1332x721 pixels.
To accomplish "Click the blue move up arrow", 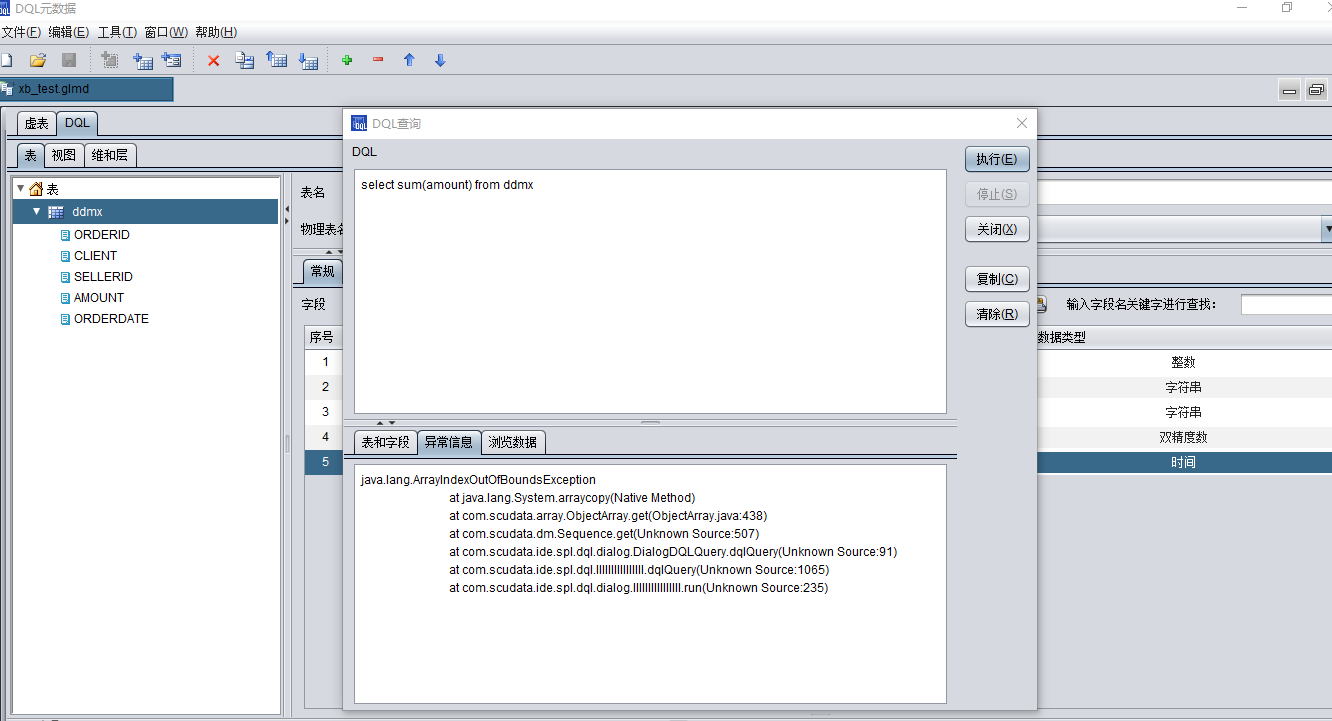I will pyautogui.click(x=409, y=60).
